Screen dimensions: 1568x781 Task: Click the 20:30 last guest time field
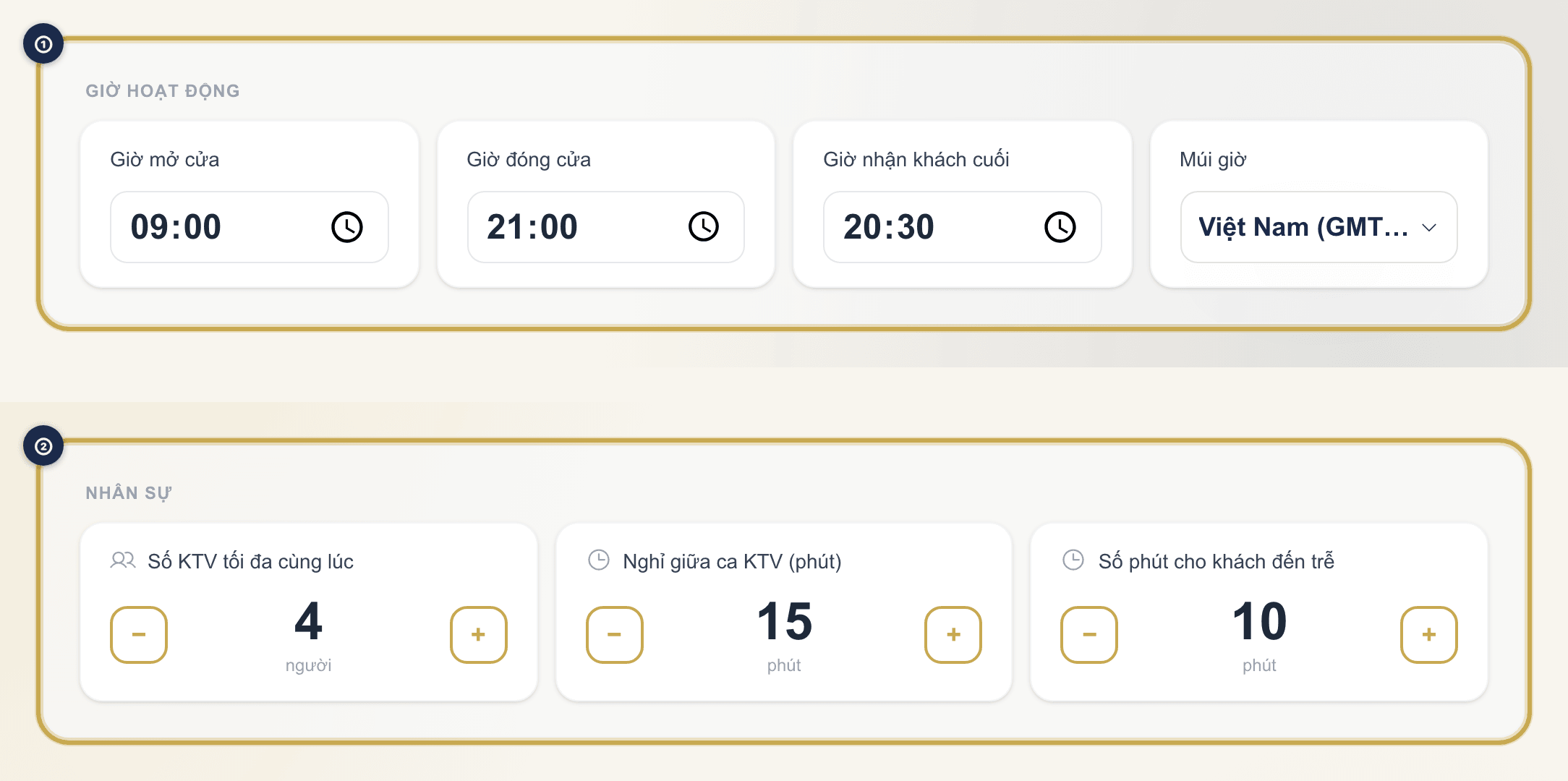coord(963,227)
